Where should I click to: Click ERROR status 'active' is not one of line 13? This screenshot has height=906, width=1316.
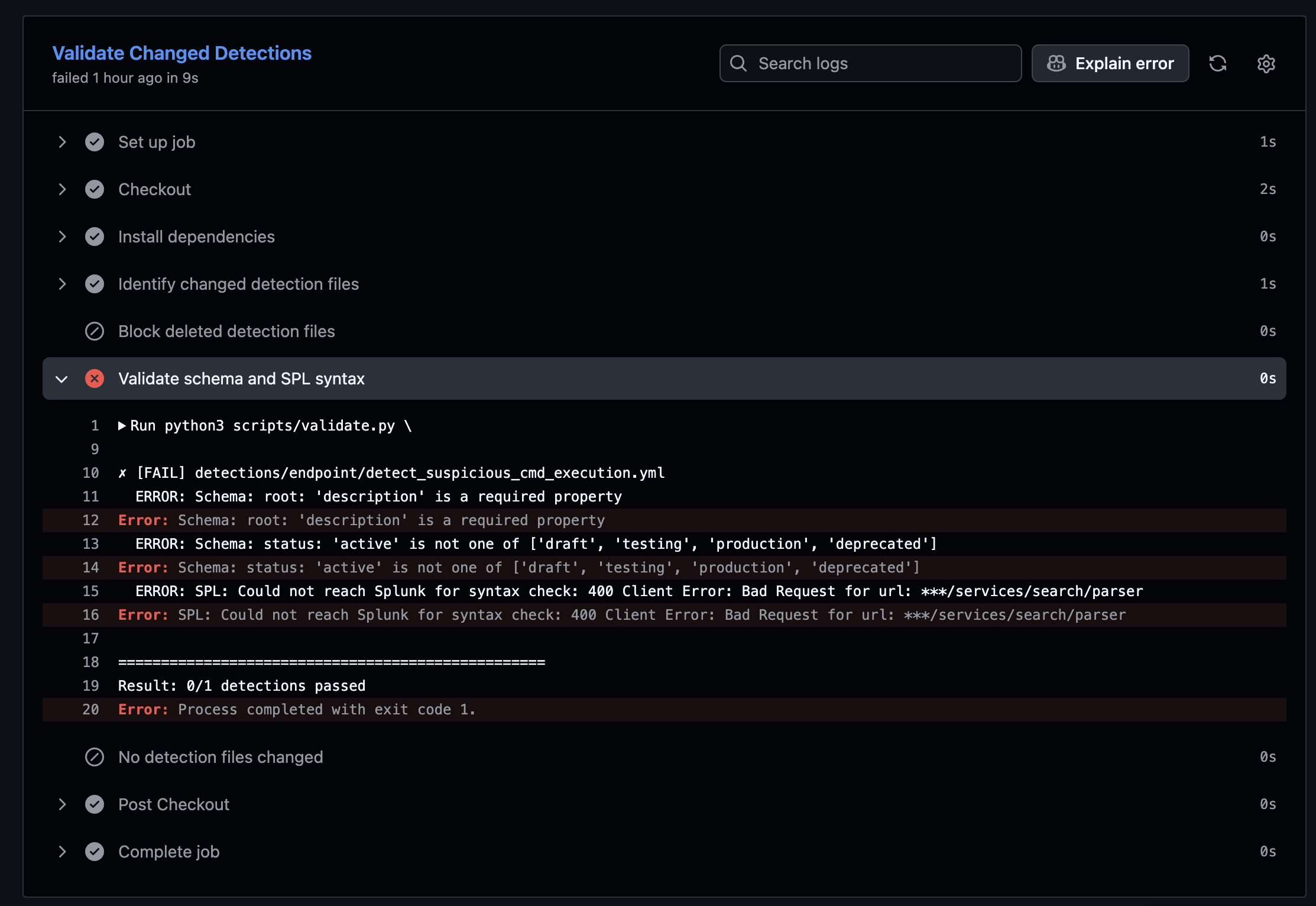(x=536, y=544)
